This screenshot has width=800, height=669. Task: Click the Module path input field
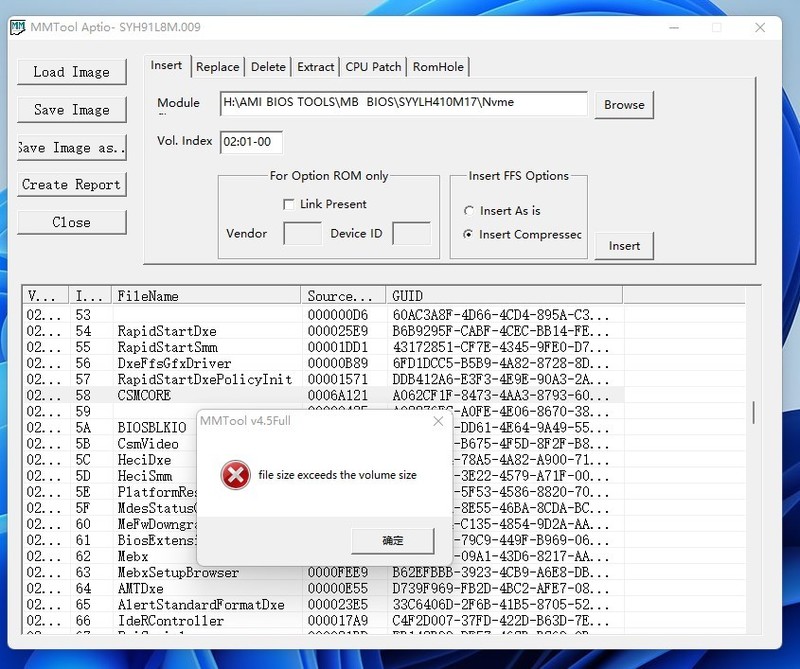404,104
